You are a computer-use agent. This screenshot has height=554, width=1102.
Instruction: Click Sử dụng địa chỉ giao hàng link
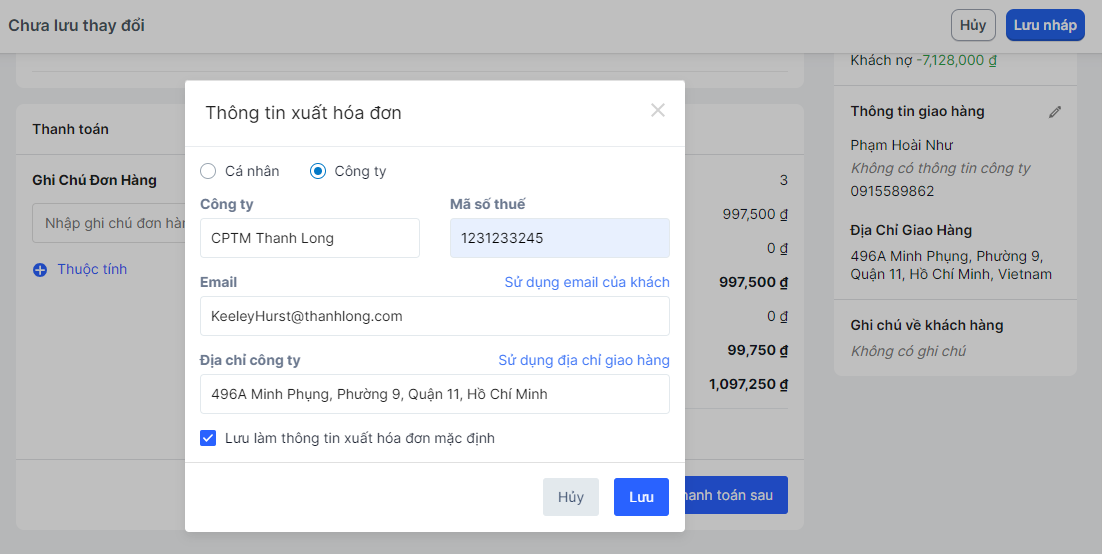[583, 360]
